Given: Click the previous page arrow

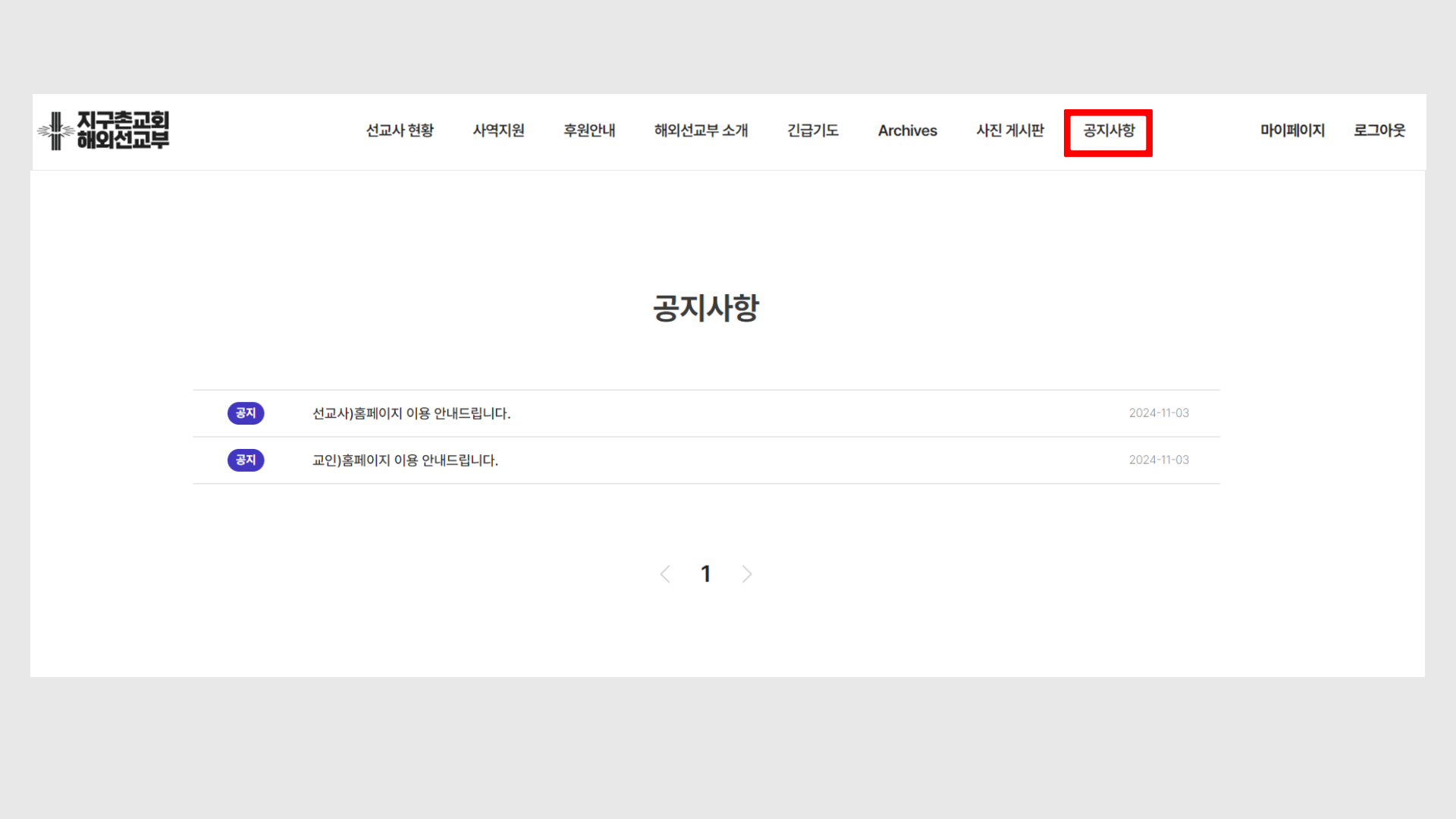Looking at the screenshot, I should pyautogui.click(x=665, y=574).
